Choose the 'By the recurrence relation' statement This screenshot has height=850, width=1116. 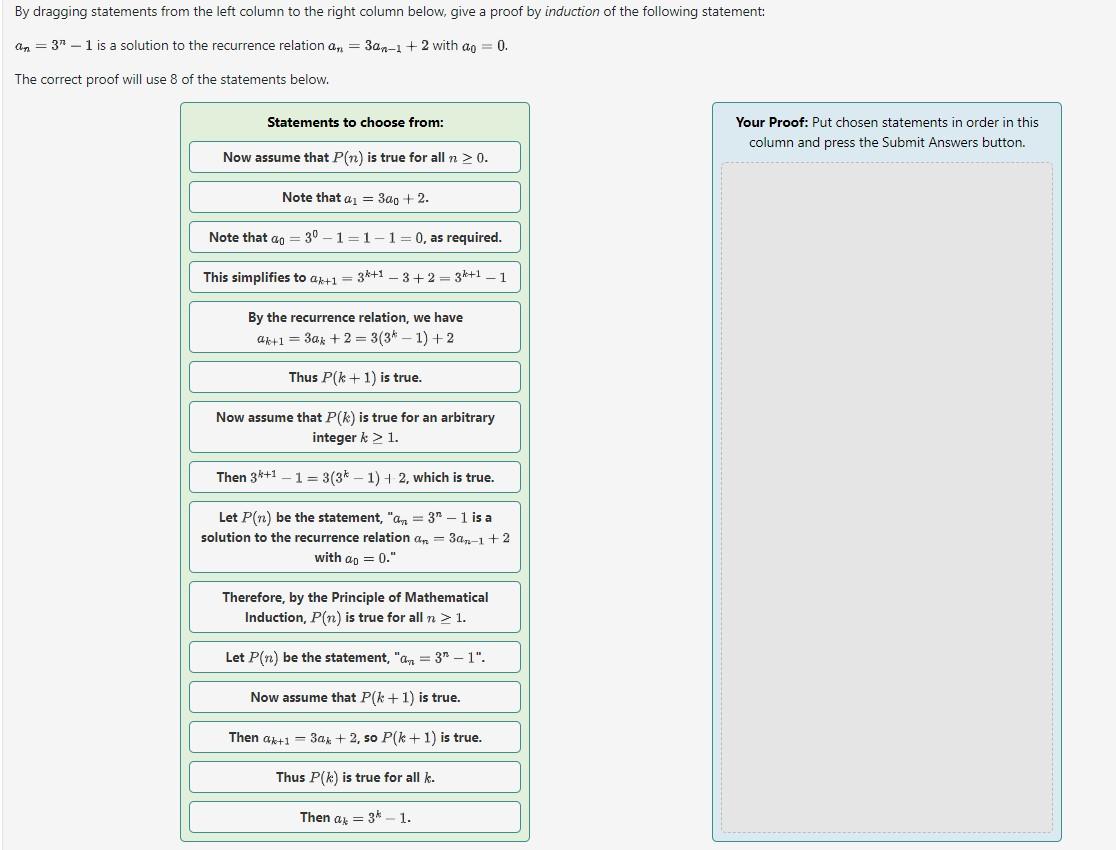(354, 327)
